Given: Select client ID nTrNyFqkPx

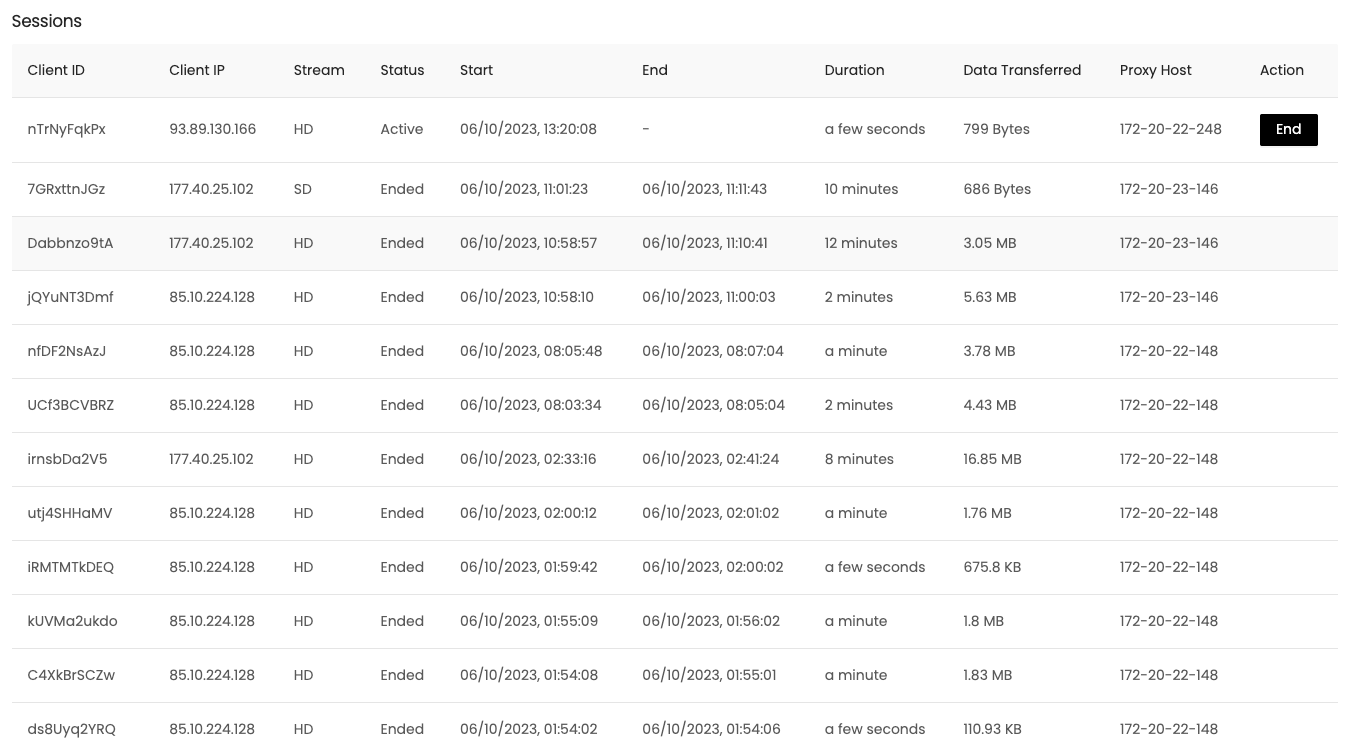Looking at the screenshot, I should click(67, 129).
